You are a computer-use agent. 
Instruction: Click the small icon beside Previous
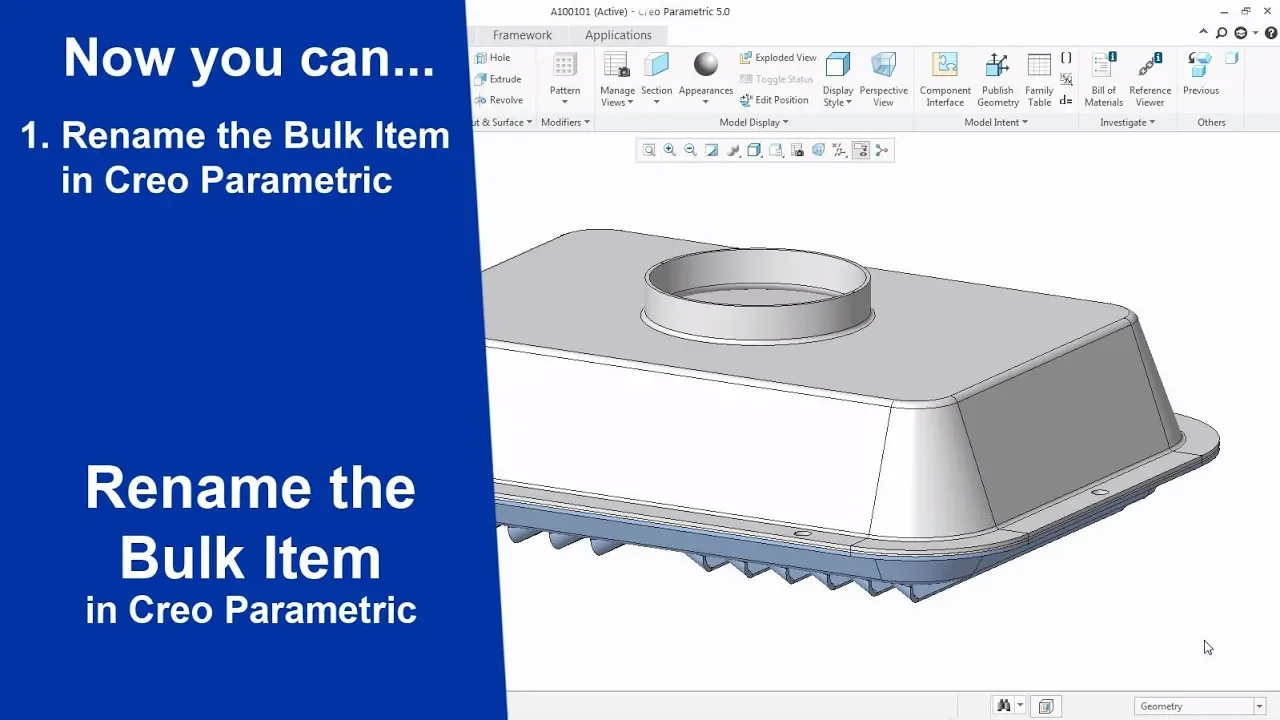coord(1232,58)
